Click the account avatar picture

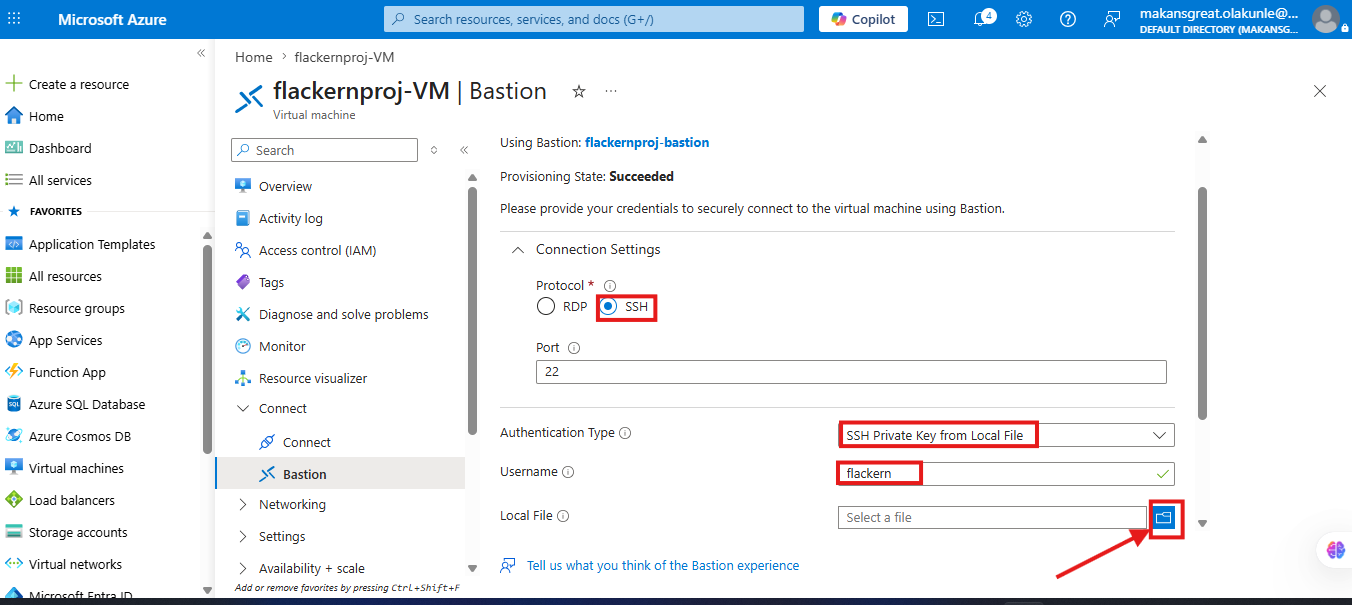click(x=1325, y=19)
